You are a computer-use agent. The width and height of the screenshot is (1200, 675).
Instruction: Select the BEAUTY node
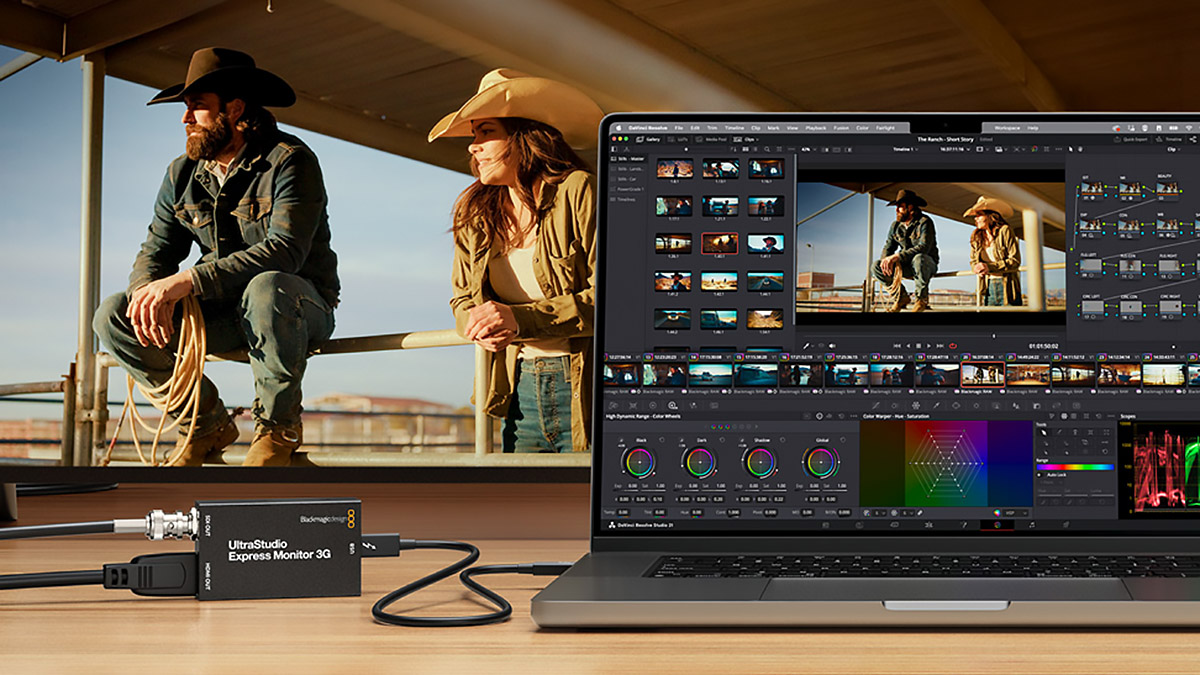(1167, 192)
